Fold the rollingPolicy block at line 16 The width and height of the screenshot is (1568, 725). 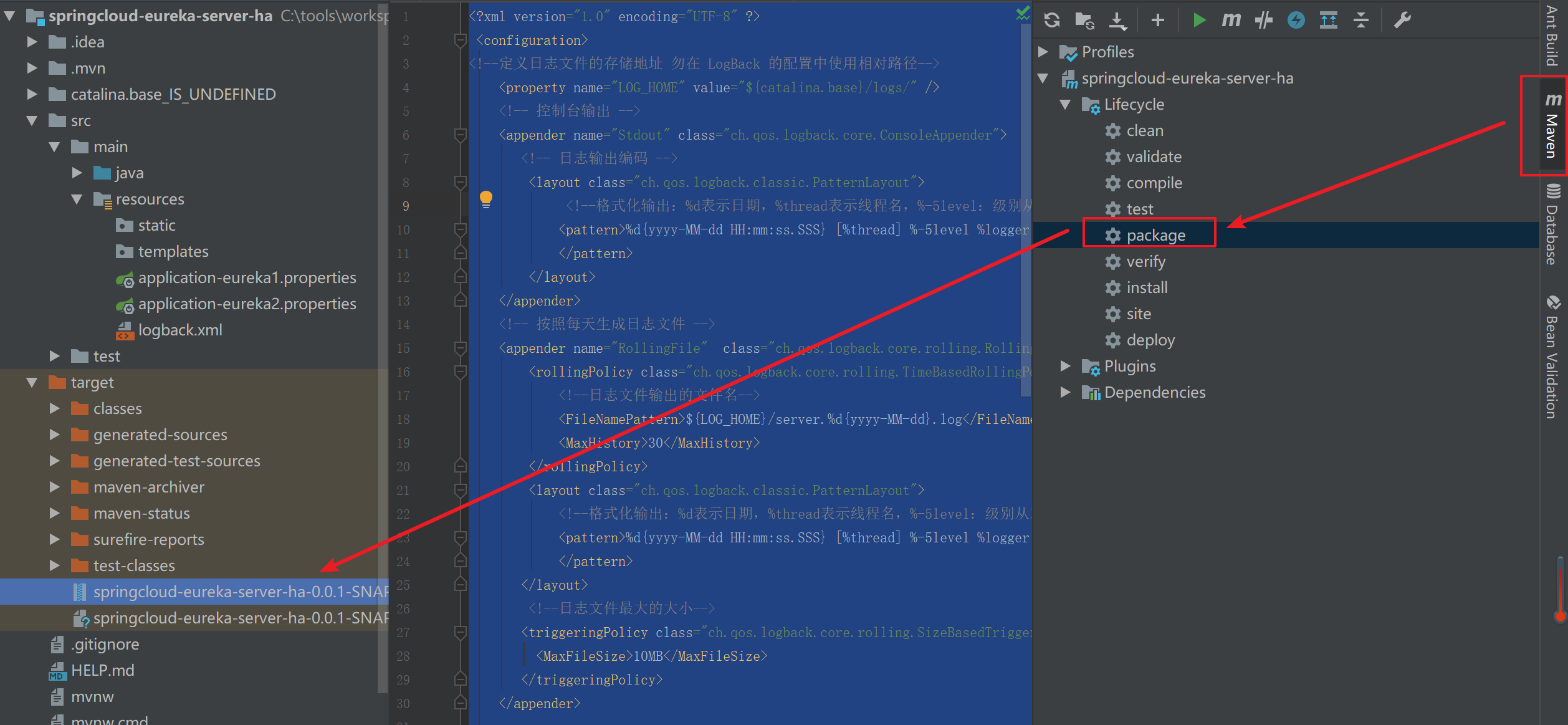461,372
